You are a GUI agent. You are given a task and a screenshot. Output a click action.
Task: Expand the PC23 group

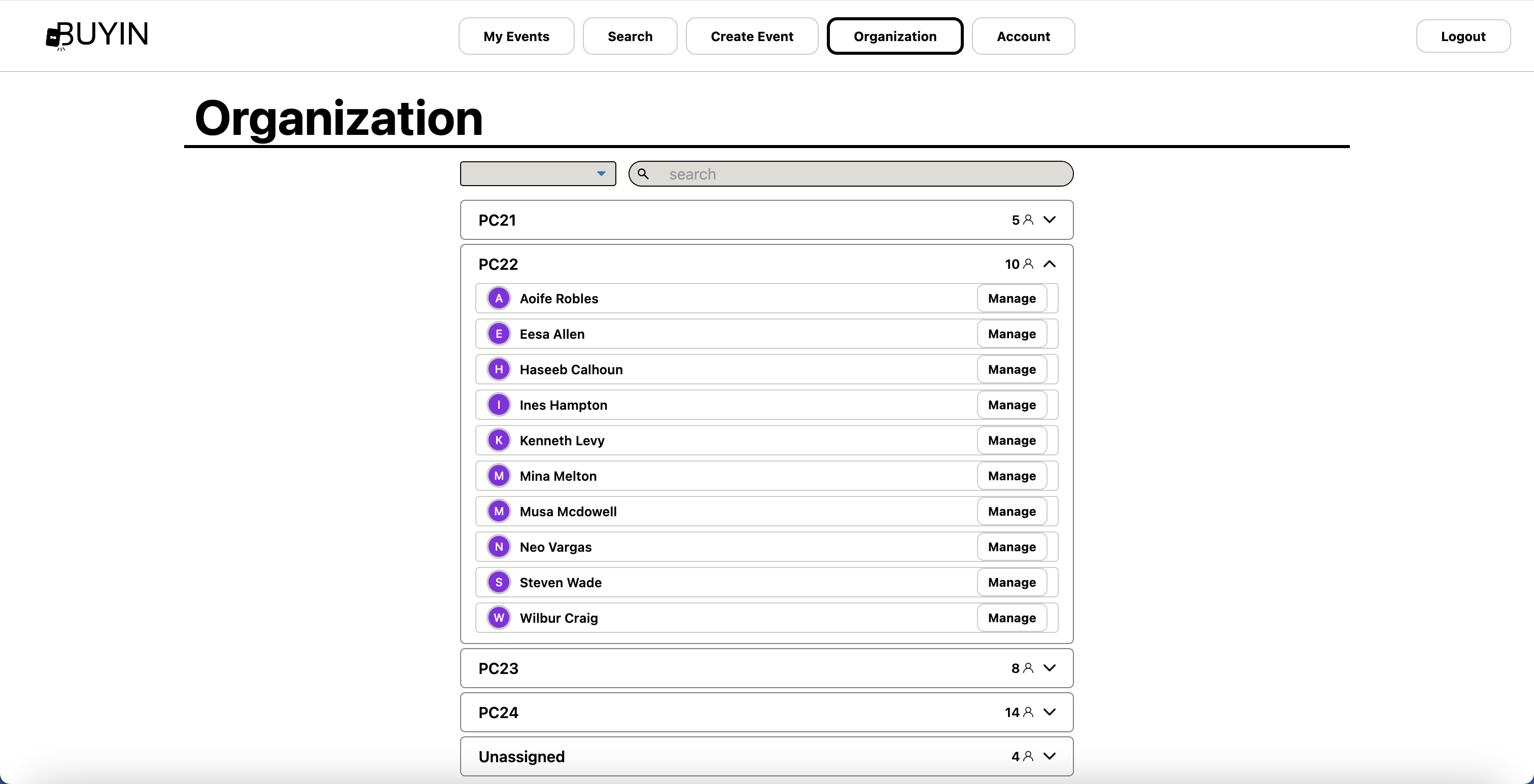pos(1050,668)
